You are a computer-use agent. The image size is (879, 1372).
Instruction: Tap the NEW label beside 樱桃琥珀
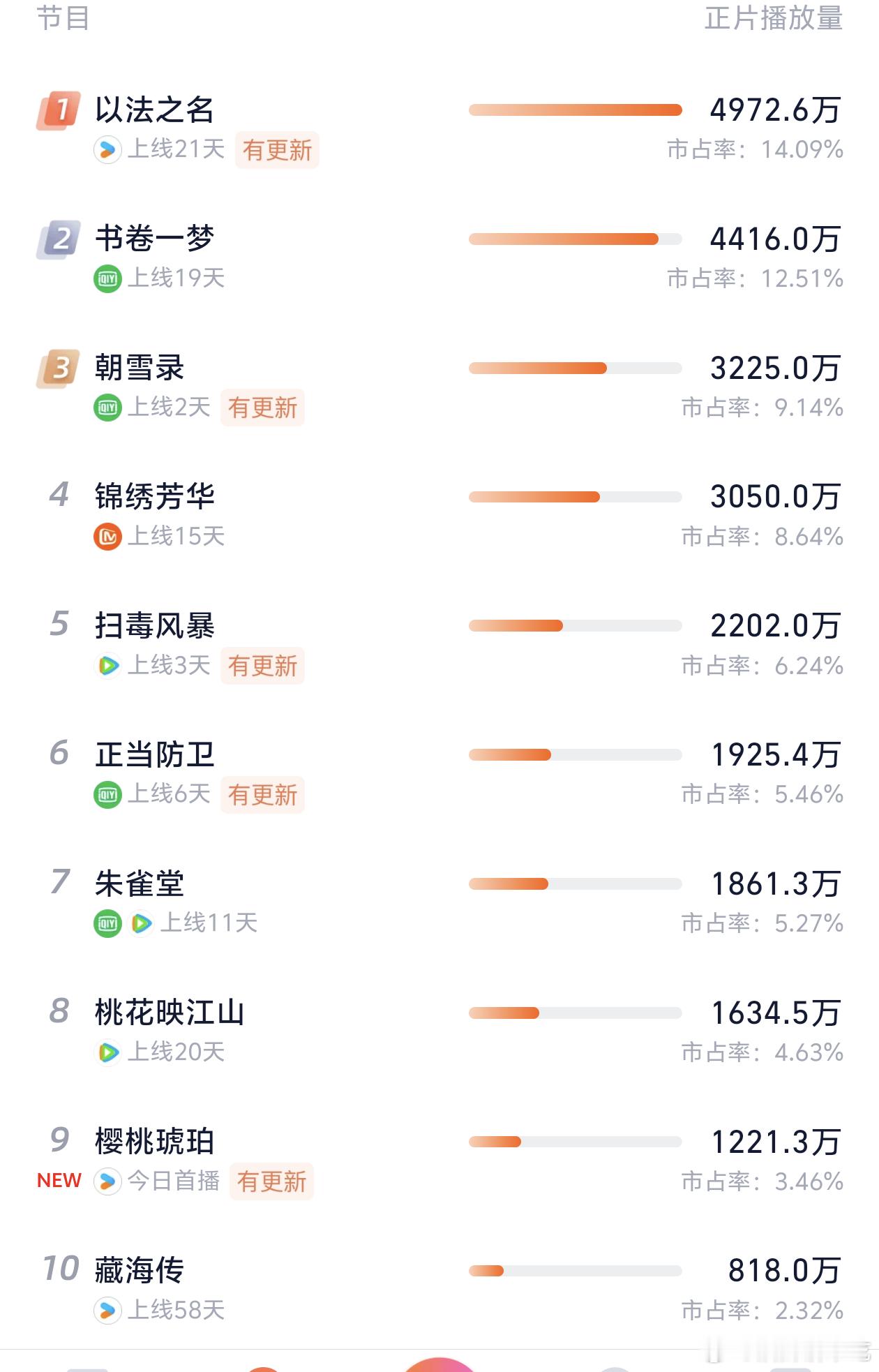click(x=59, y=1181)
